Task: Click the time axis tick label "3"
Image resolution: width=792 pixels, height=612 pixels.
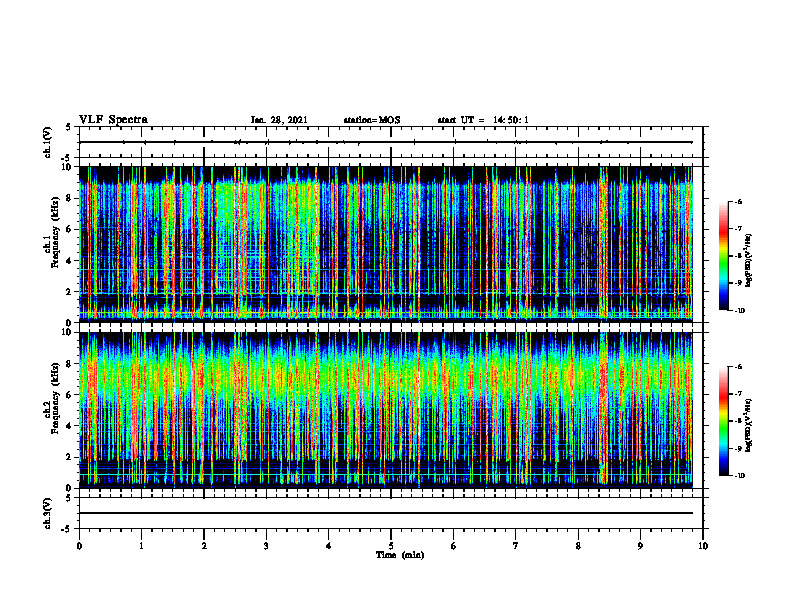Action: [266, 546]
